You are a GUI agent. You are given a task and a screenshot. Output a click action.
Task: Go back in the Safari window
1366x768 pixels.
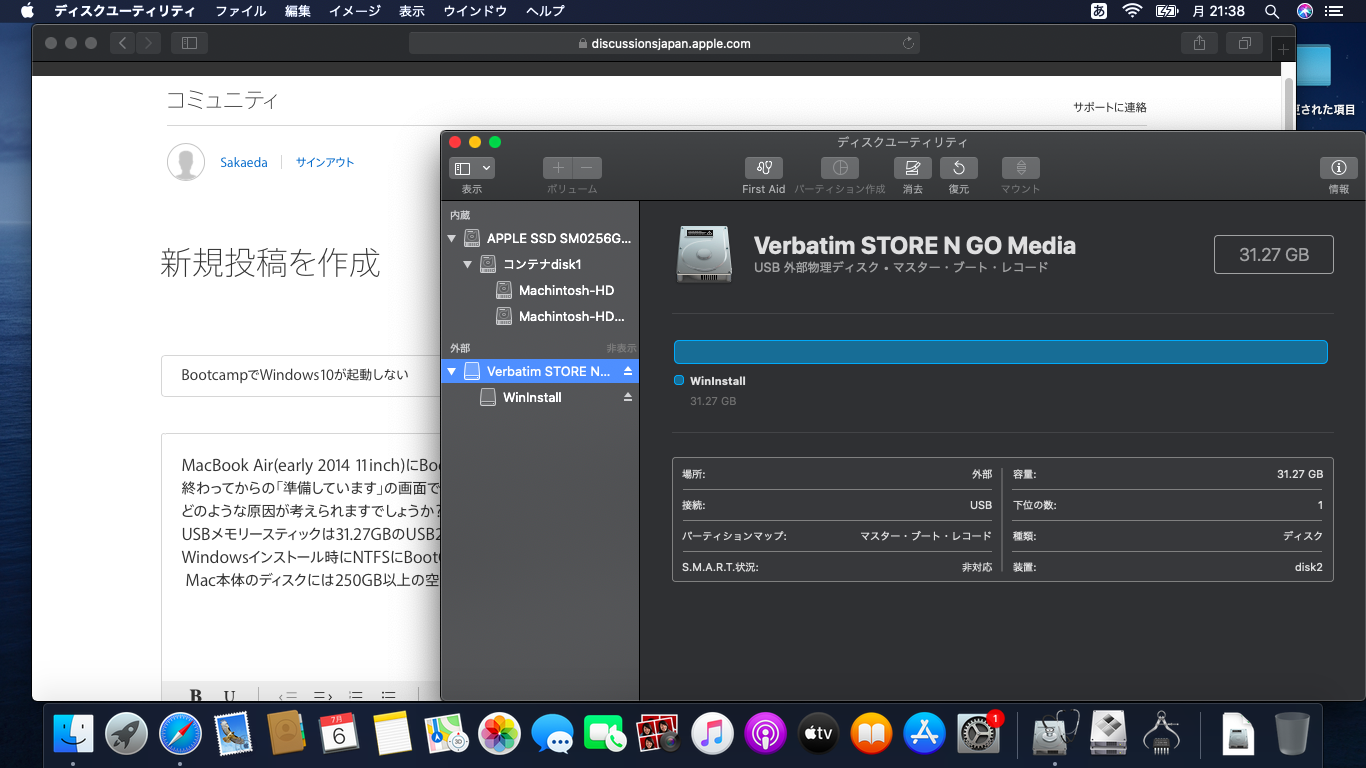[x=123, y=43]
